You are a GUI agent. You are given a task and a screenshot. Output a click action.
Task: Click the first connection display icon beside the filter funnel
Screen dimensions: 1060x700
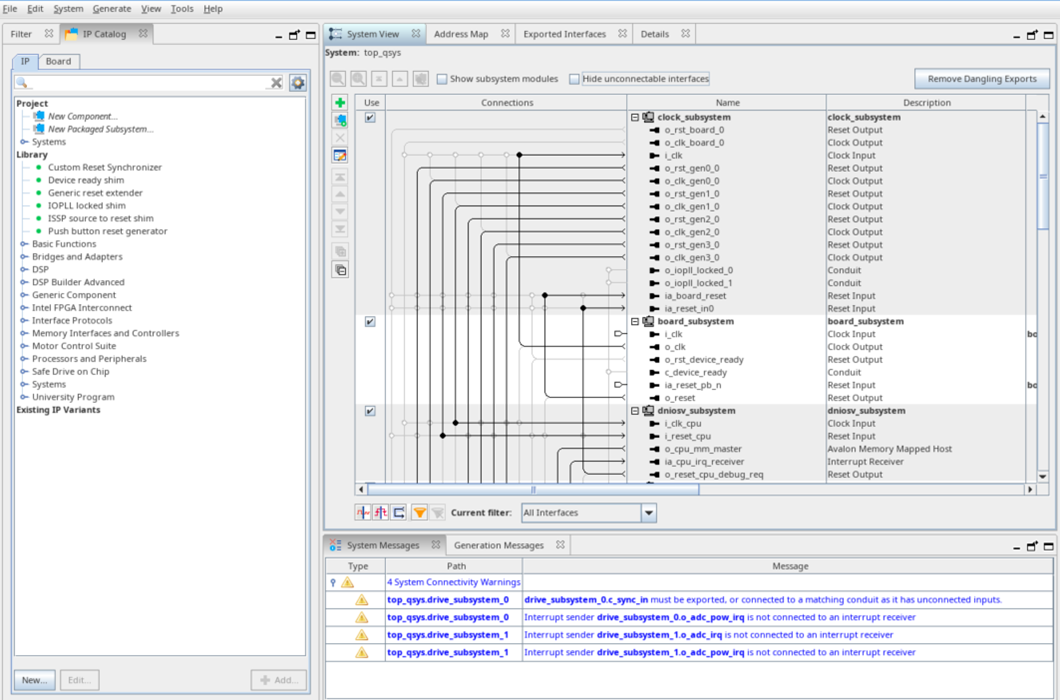click(x=363, y=513)
